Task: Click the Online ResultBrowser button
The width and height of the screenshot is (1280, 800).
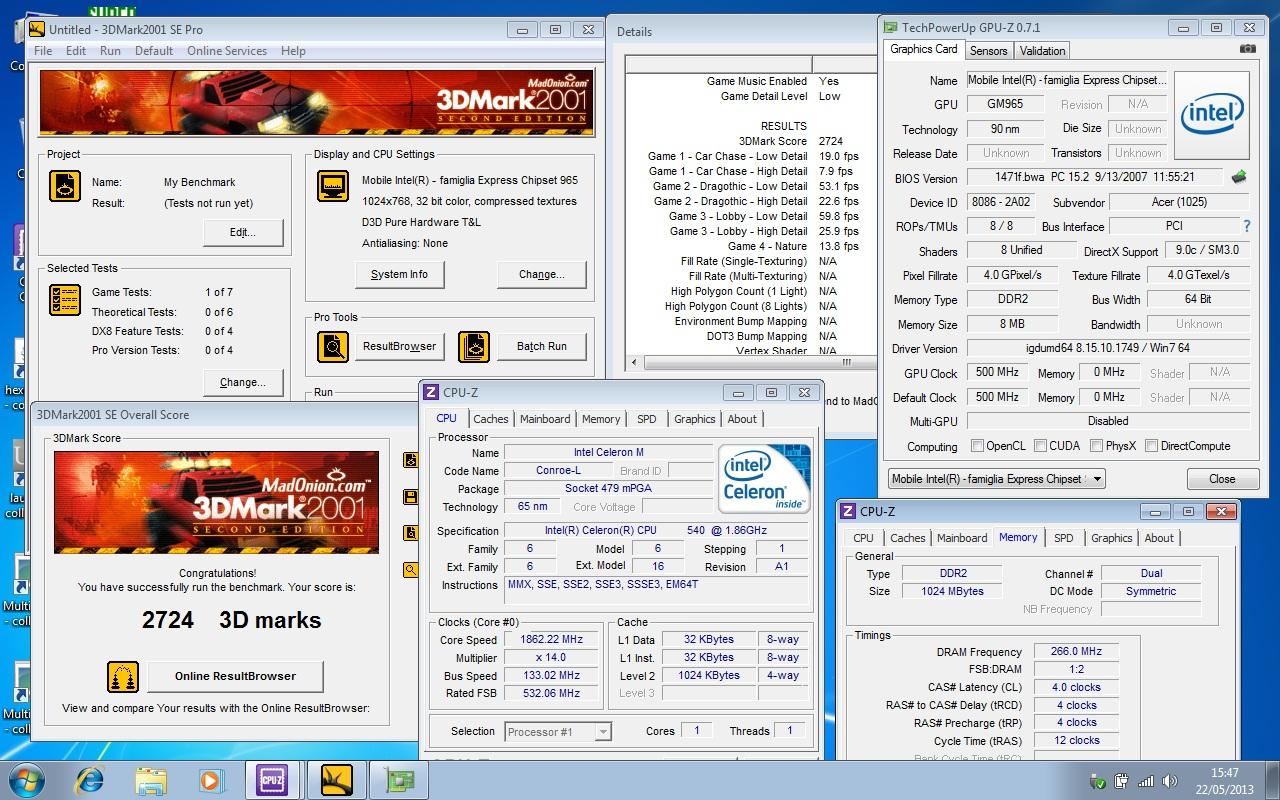Action: click(235, 677)
